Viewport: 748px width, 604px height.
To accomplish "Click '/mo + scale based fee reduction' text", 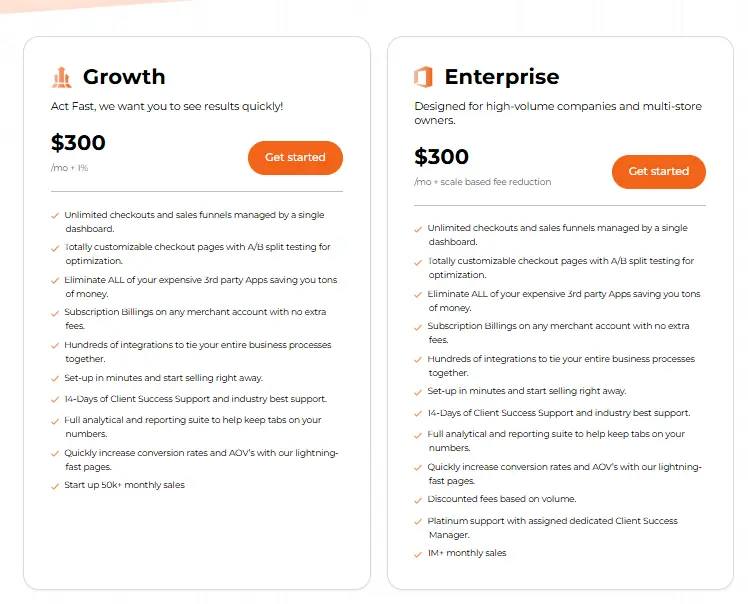I will point(482,182).
